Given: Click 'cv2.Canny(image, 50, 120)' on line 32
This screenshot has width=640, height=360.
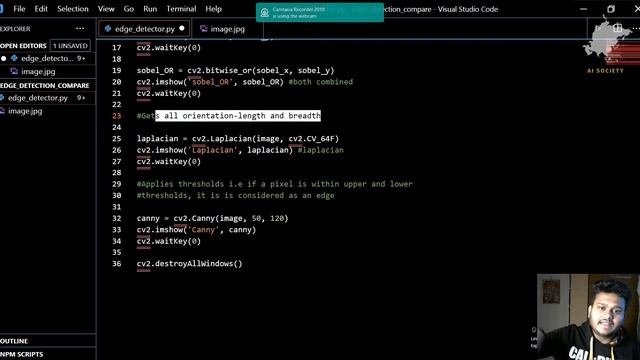Looking at the screenshot, I should click(231, 218).
